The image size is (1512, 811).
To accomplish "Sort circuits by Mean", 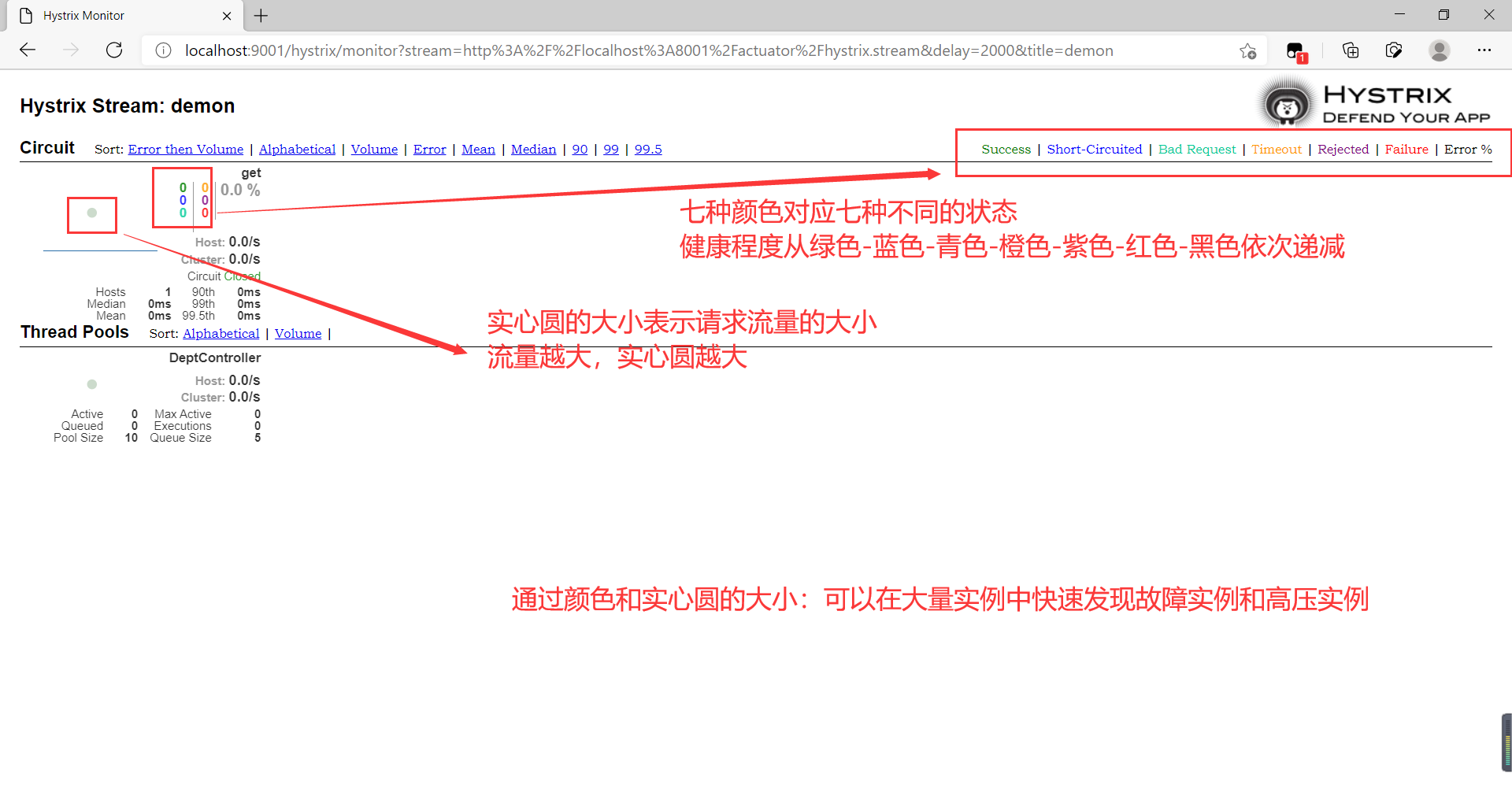I will tap(478, 150).
